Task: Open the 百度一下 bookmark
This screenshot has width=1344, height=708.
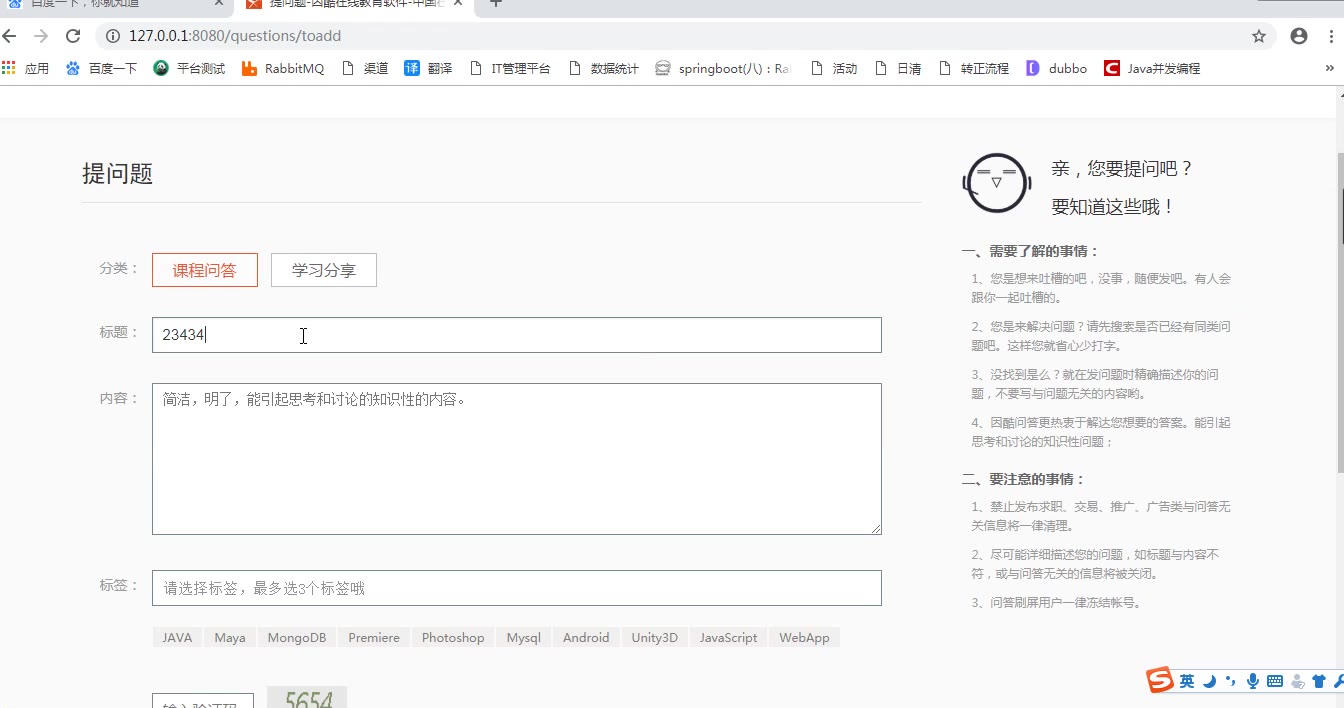Action: pyautogui.click(x=101, y=68)
